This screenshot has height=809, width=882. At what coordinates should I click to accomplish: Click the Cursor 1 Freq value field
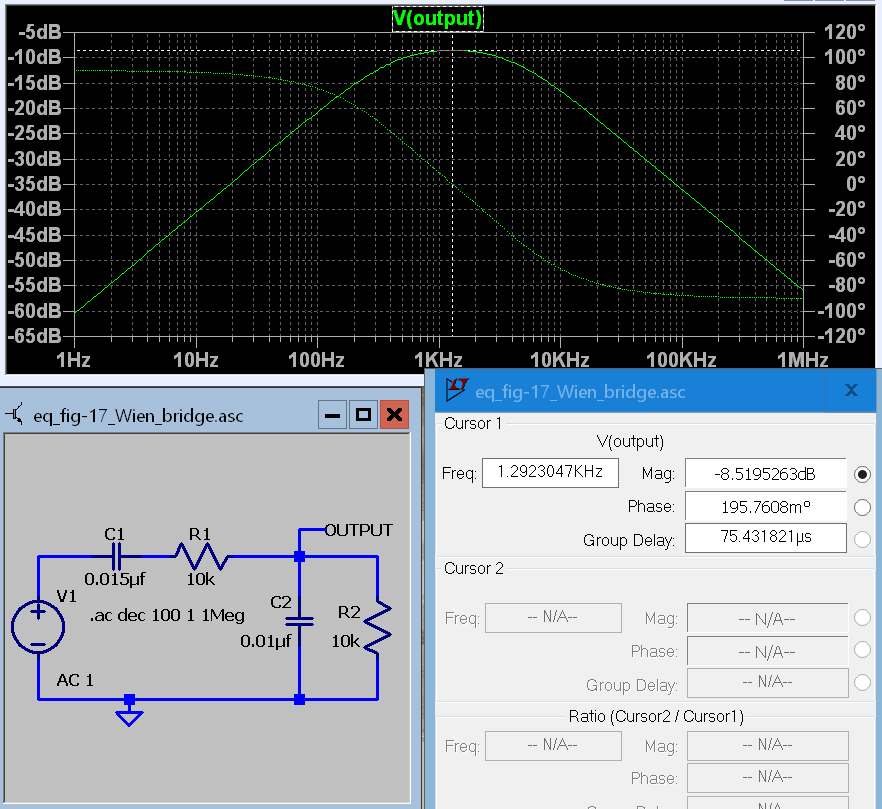coord(550,472)
